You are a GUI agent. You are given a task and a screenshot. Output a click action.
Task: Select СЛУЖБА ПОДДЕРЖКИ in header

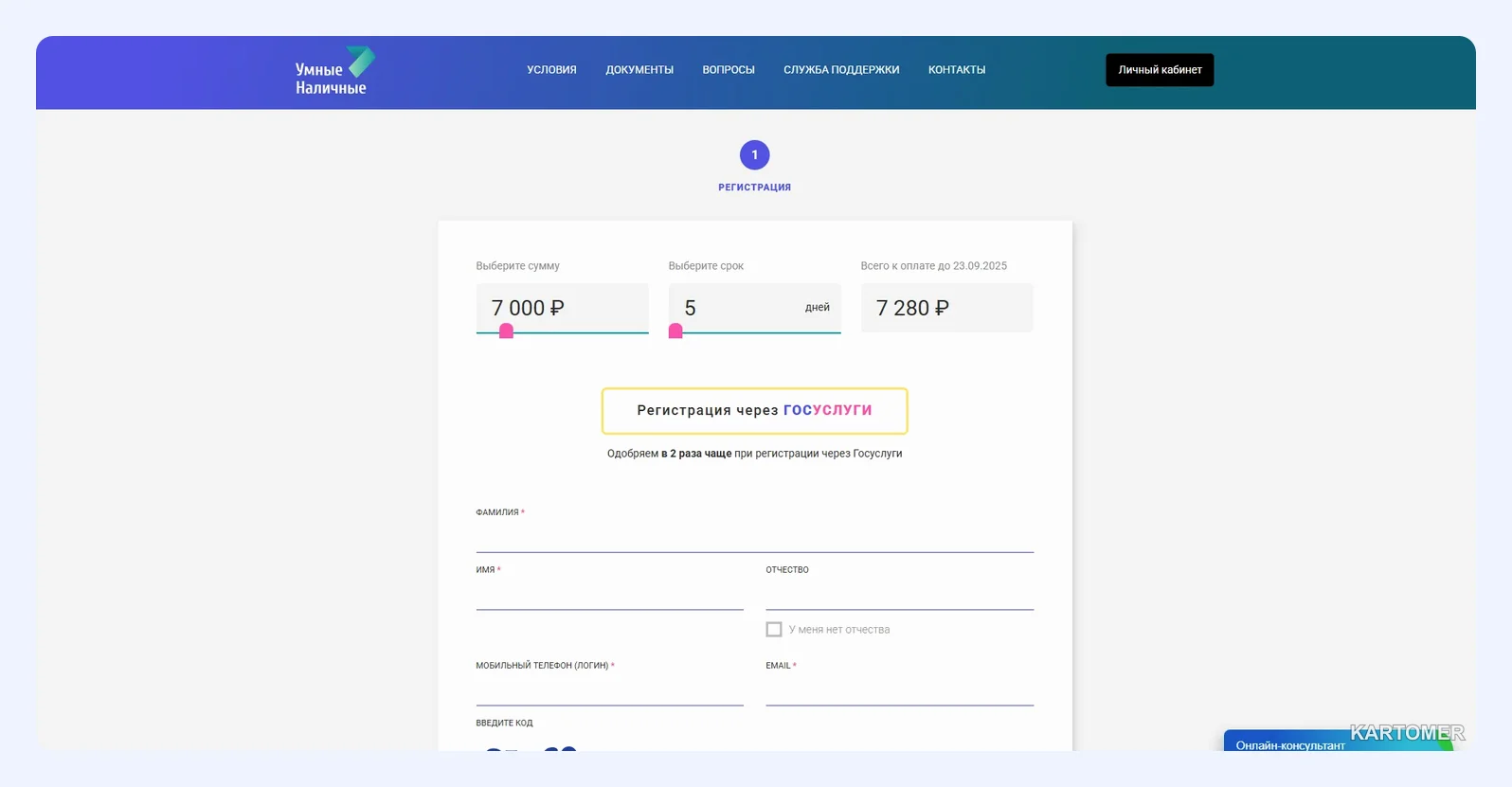point(841,70)
